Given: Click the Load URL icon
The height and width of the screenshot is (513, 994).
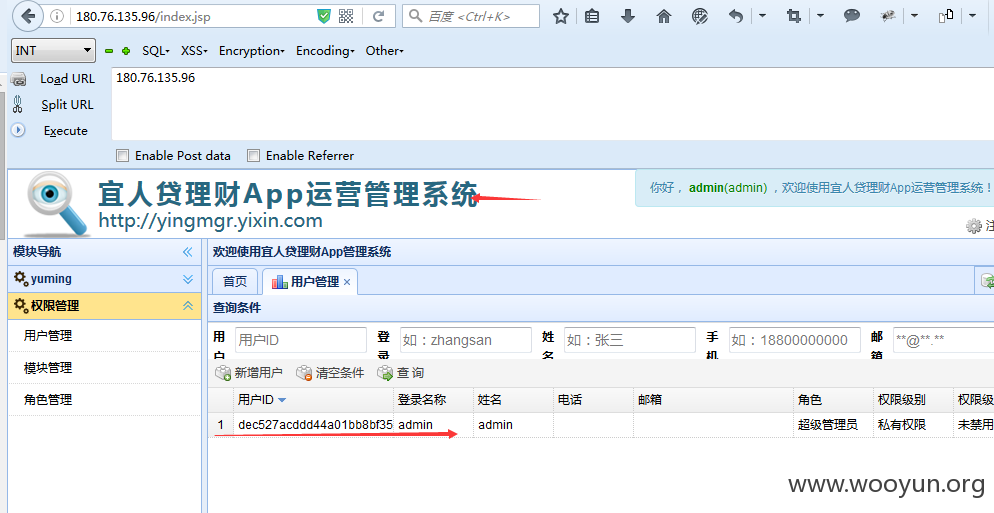Looking at the screenshot, I should click(x=18, y=79).
